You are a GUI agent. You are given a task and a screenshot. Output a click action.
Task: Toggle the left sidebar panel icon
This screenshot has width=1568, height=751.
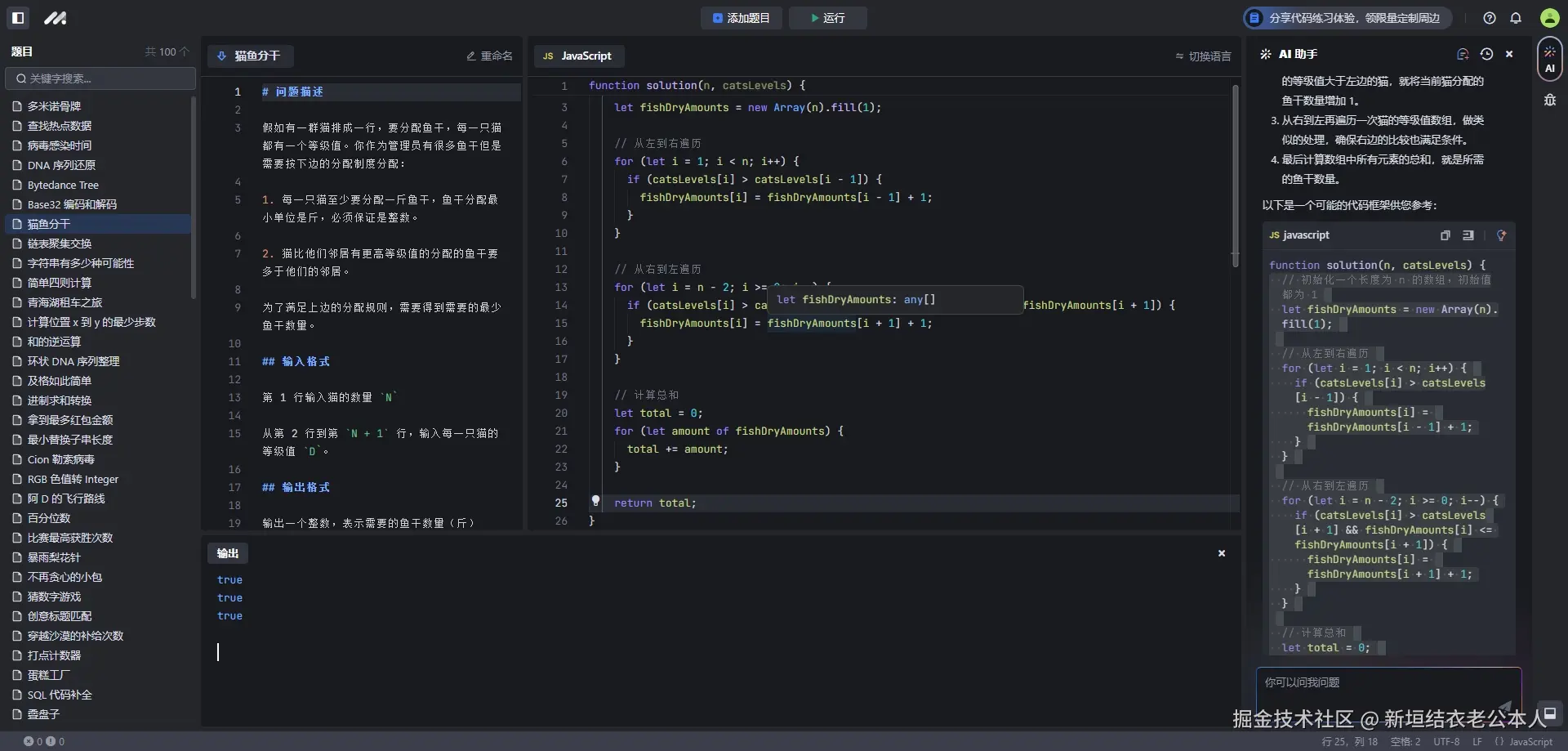(x=18, y=17)
